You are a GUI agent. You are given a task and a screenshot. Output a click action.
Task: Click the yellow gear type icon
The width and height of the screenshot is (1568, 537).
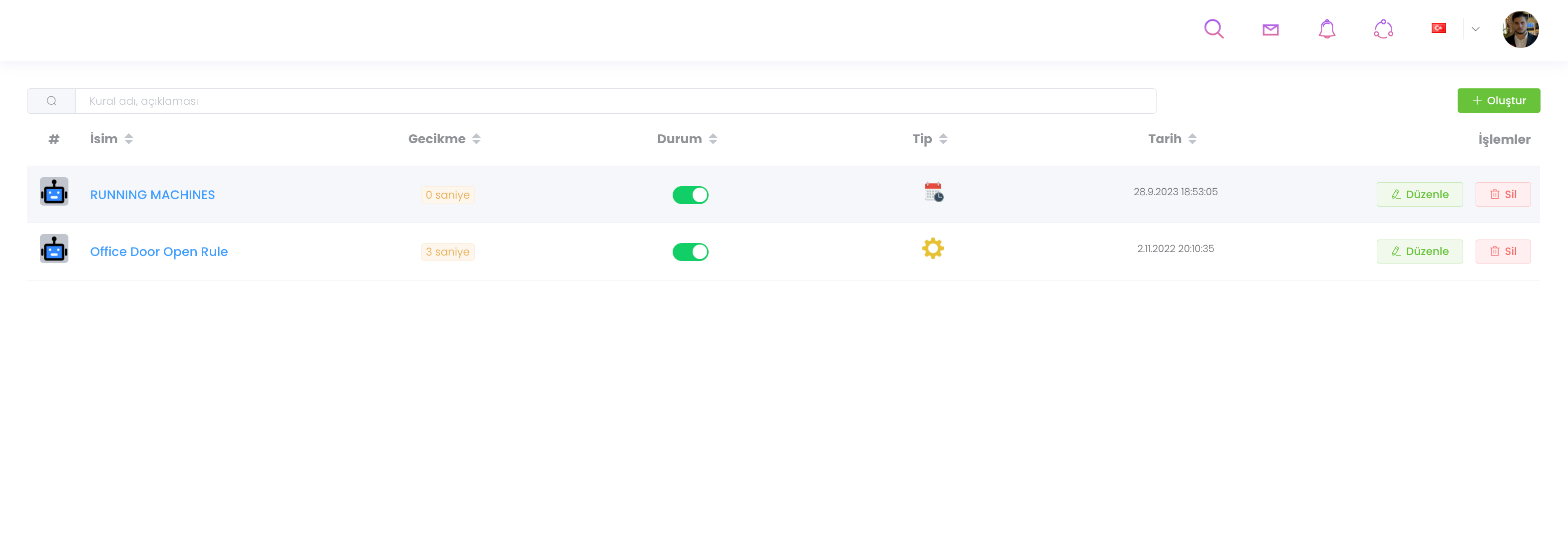coord(932,248)
